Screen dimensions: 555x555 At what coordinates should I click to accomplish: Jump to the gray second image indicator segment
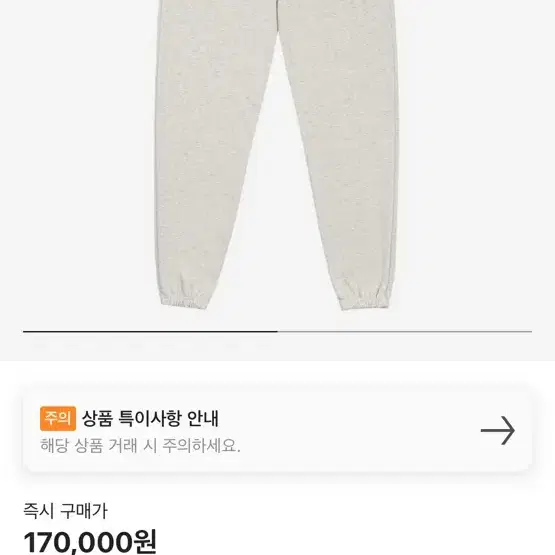(x=405, y=332)
